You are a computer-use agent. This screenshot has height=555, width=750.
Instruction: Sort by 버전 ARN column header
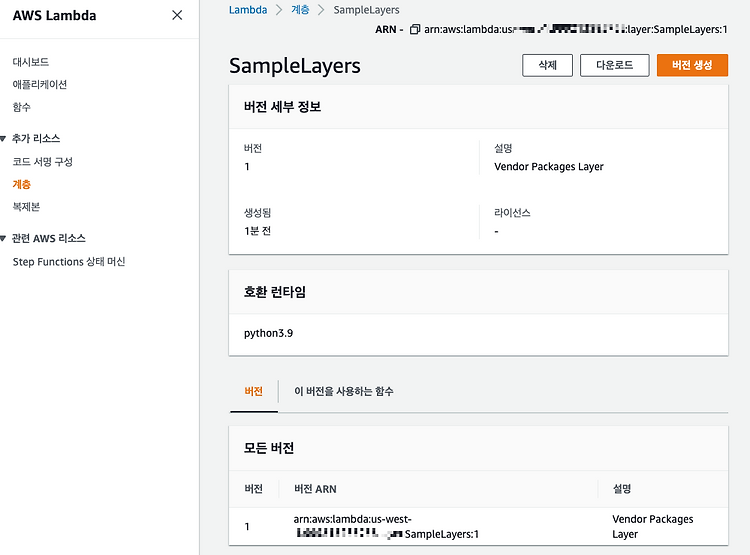(315, 489)
